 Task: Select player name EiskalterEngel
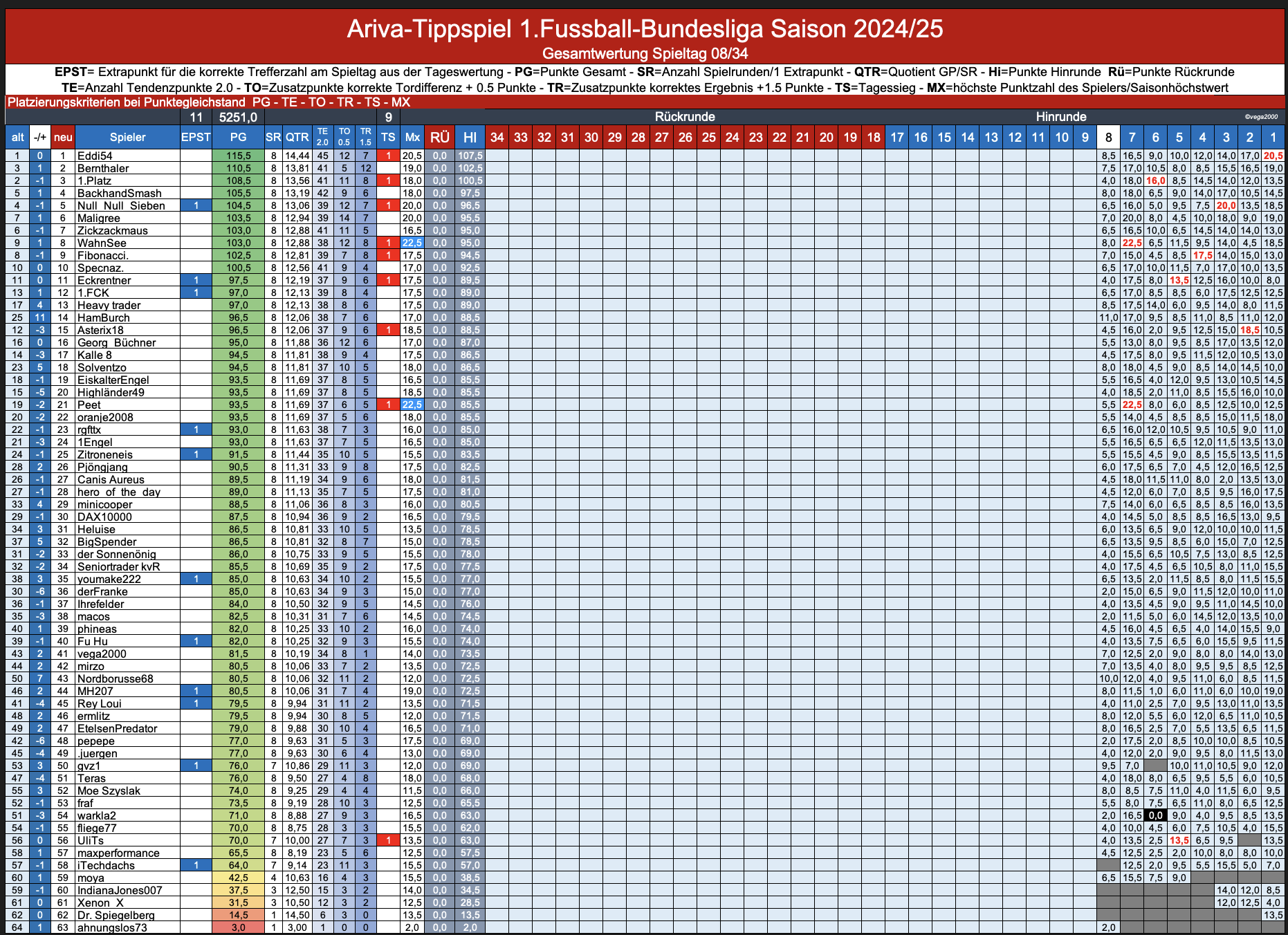point(113,380)
